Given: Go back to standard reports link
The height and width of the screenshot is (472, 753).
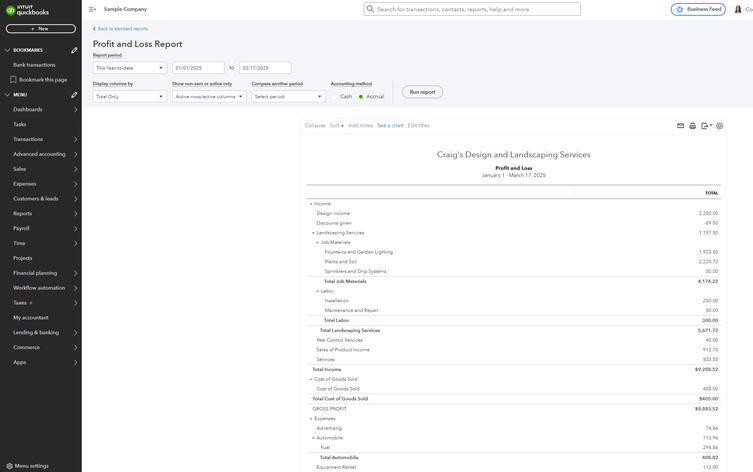Looking at the screenshot, I should [x=121, y=29].
